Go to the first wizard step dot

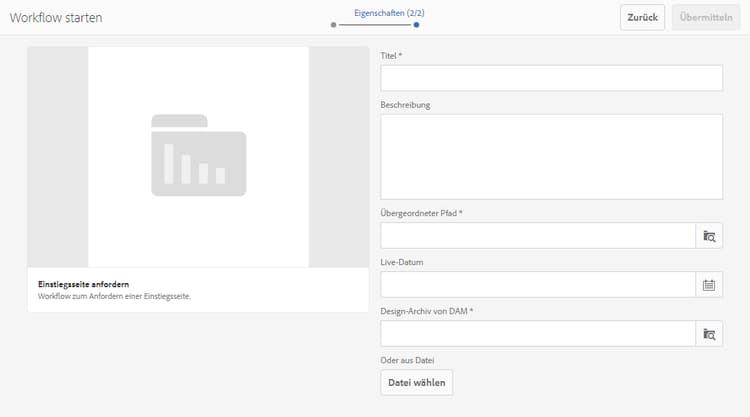[333, 25]
